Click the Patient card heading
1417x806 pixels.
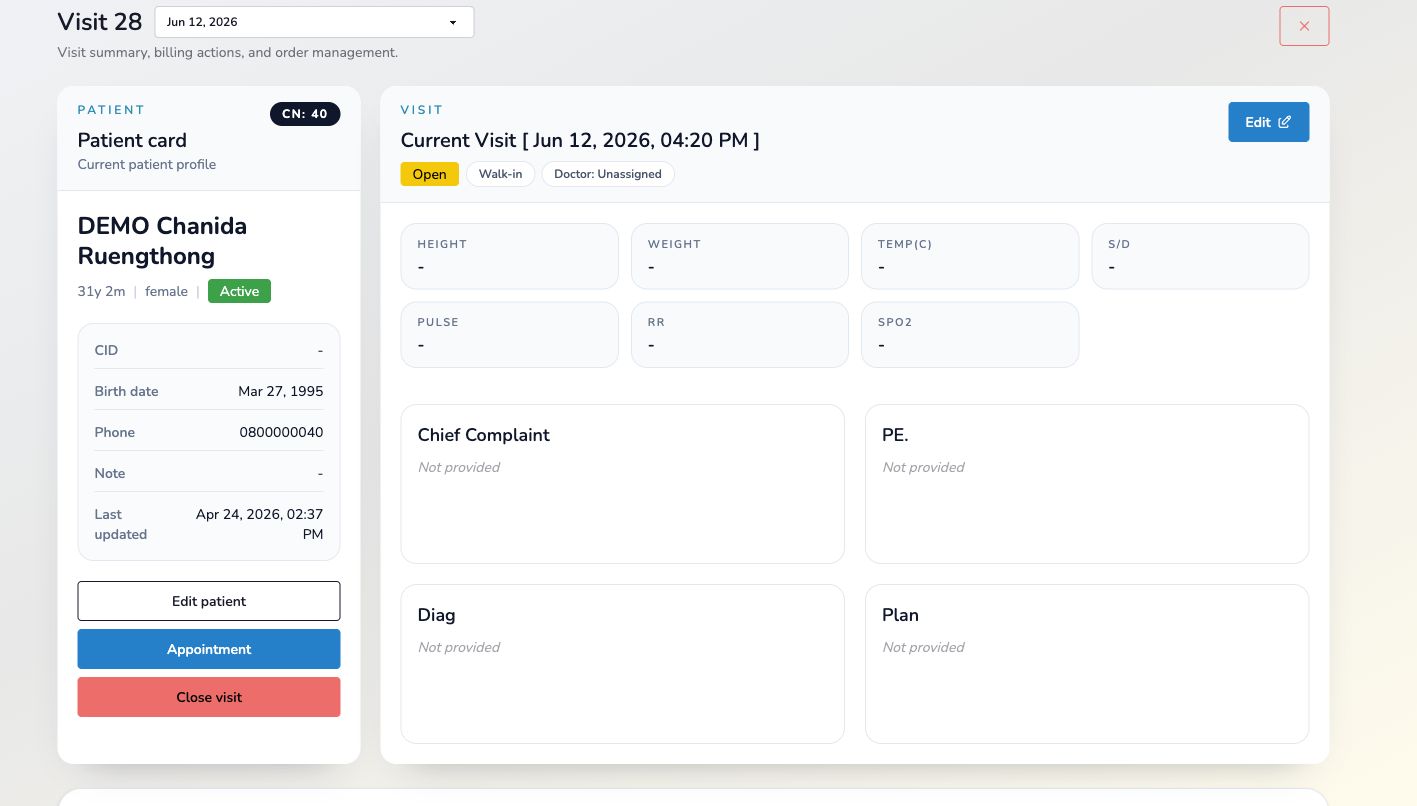click(132, 140)
